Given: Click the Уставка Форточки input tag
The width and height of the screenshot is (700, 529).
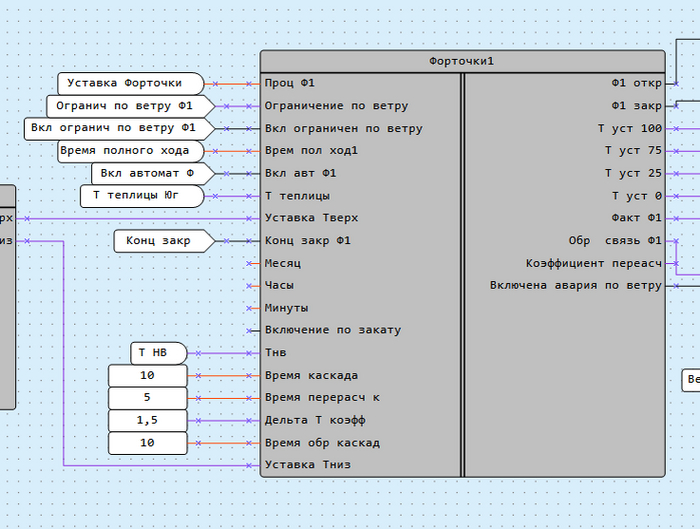Looking at the screenshot, I should coord(129,83).
